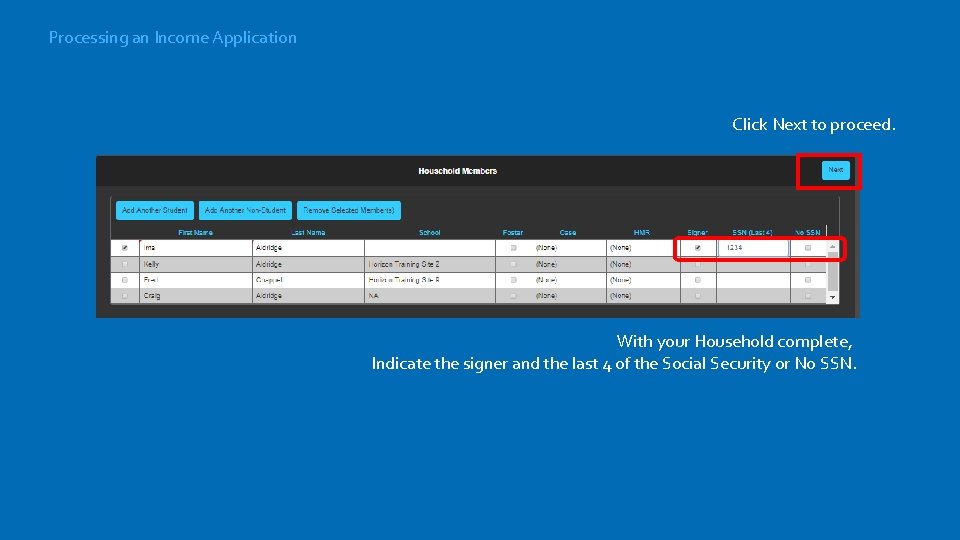Click the SSN (Last 4) column header

[752, 233]
